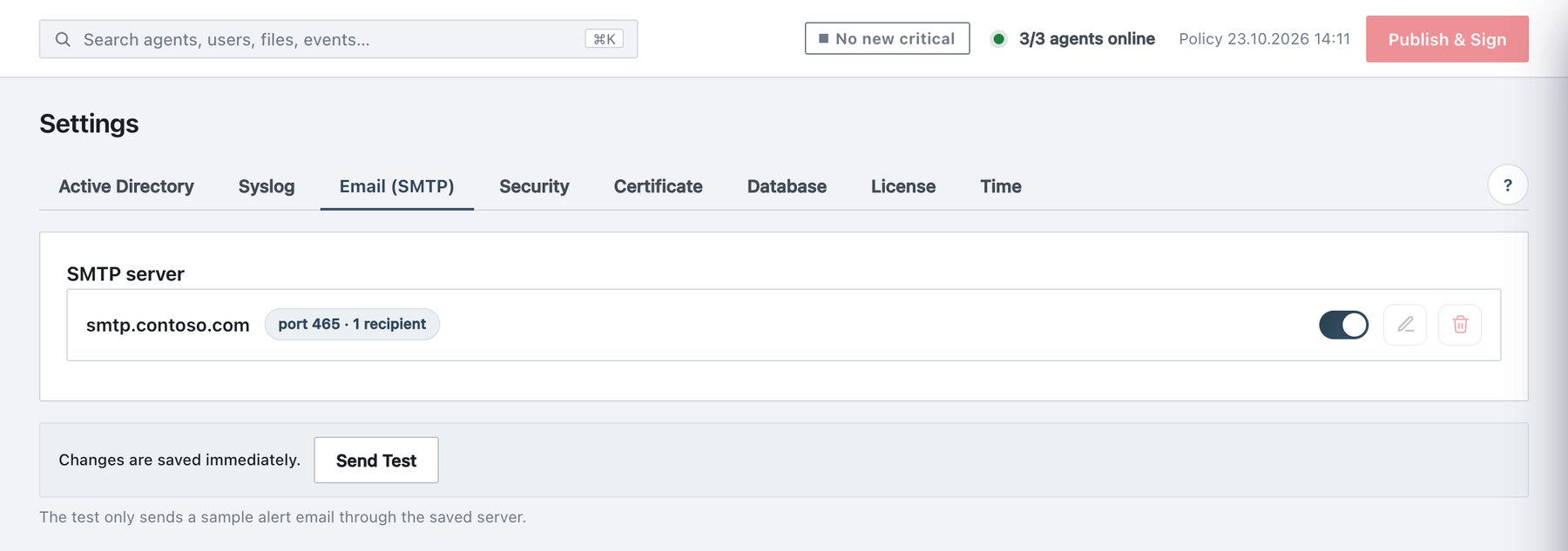1568x551 pixels.
Task: Click the SMTP server section heading
Action: point(125,274)
